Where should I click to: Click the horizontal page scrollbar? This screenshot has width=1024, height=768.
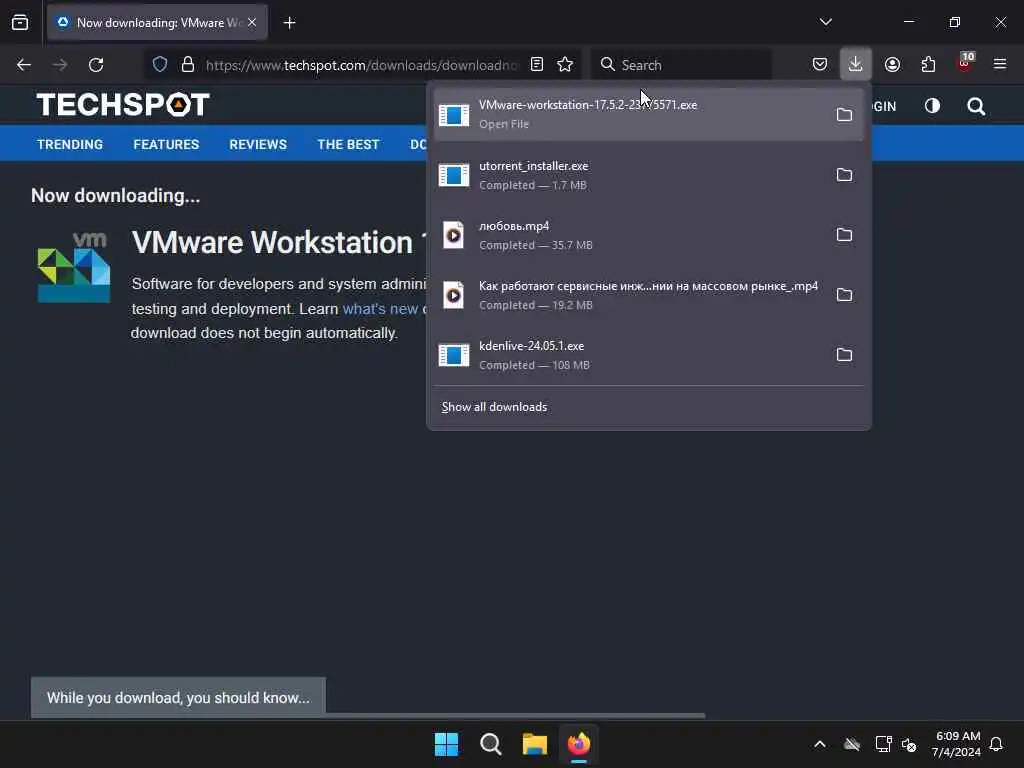pyautogui.click(x=369, y=716)
